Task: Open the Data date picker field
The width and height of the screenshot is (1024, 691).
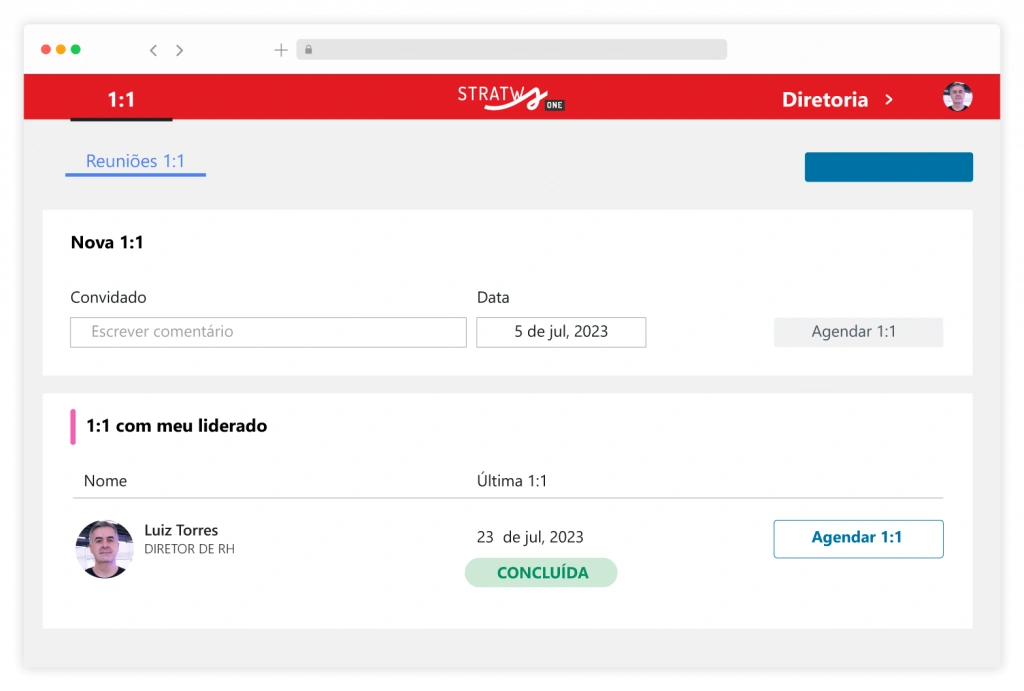Action: [x=561, y=332]
